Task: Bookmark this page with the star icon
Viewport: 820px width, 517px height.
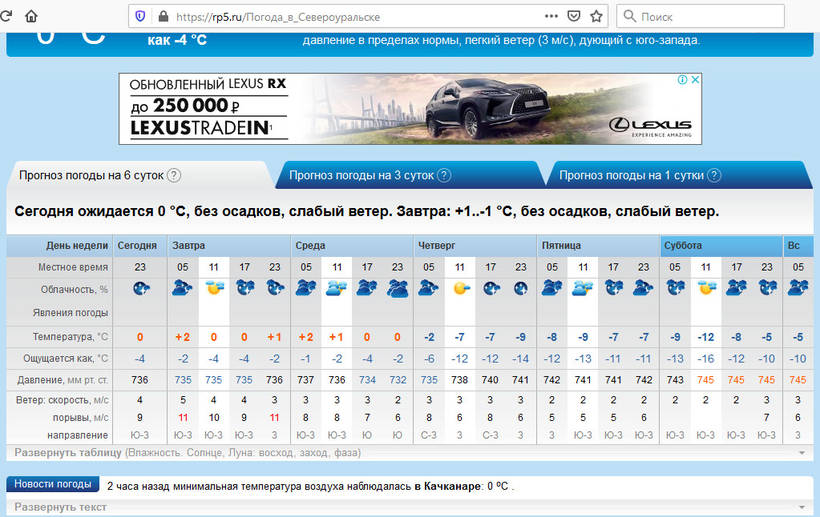Action: tap(597, 17)
